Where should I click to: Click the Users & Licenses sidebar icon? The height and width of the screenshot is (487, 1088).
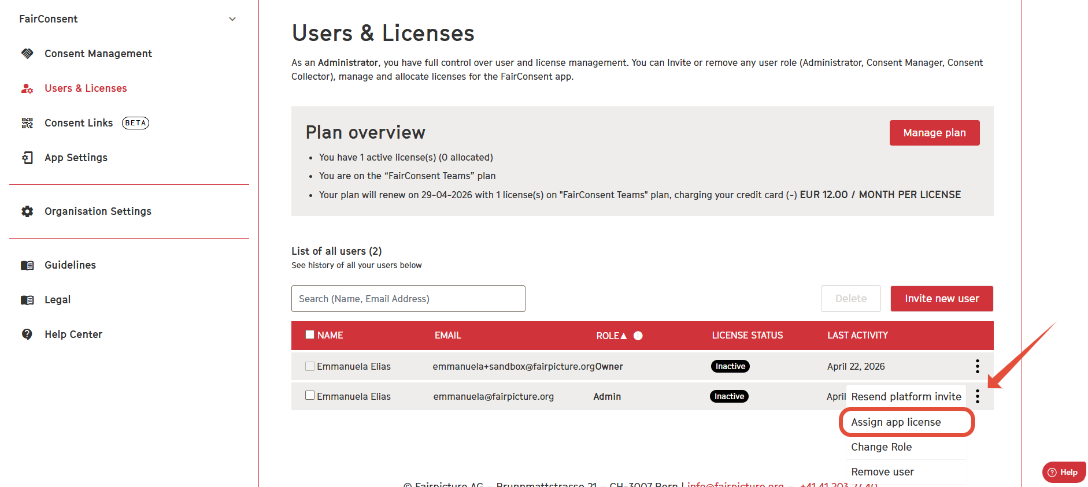[27, 88]
